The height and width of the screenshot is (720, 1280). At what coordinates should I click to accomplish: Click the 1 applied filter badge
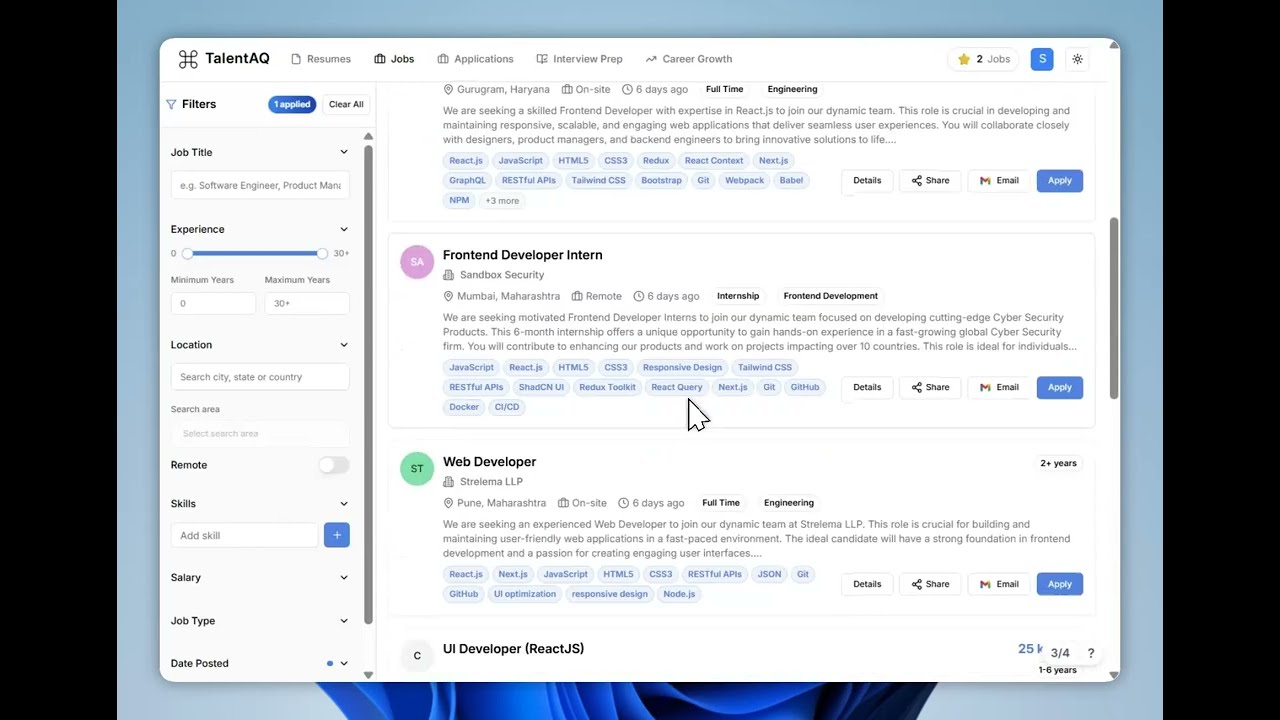pyautogui.click(x=292, y=104)
